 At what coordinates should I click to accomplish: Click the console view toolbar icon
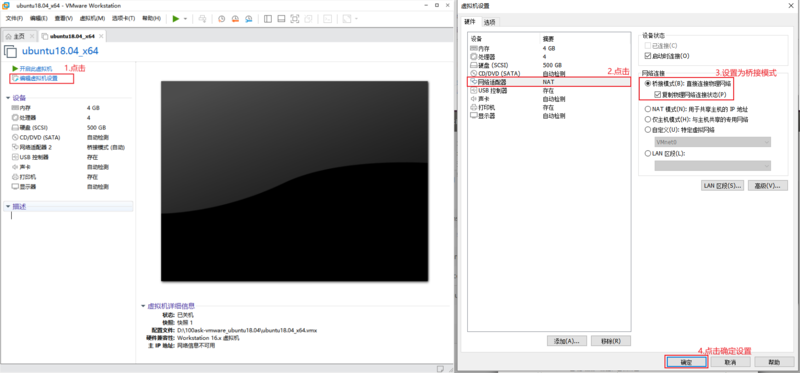328,18
